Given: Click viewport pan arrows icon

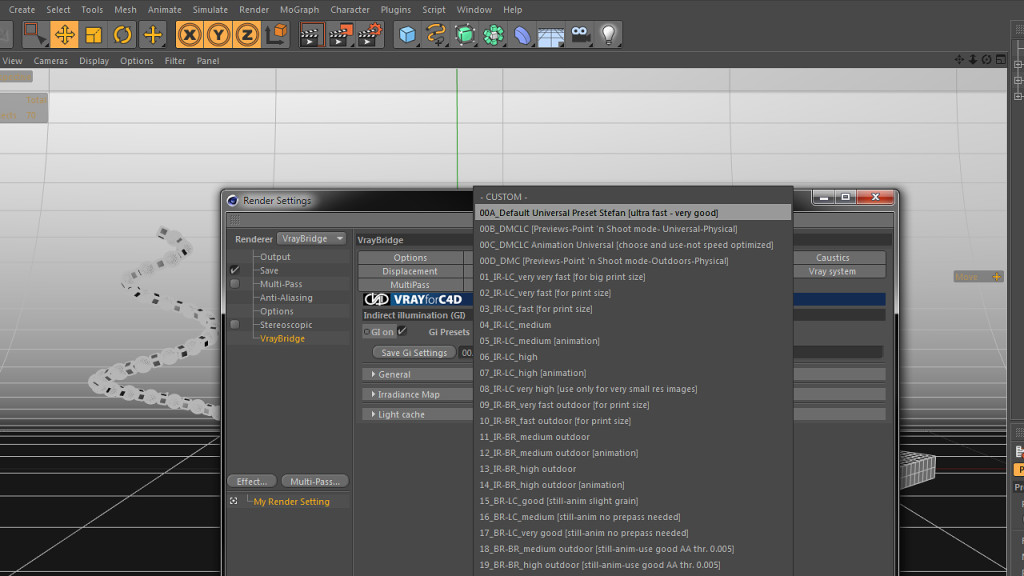Looking at the screenshot, I should point(959,59).
